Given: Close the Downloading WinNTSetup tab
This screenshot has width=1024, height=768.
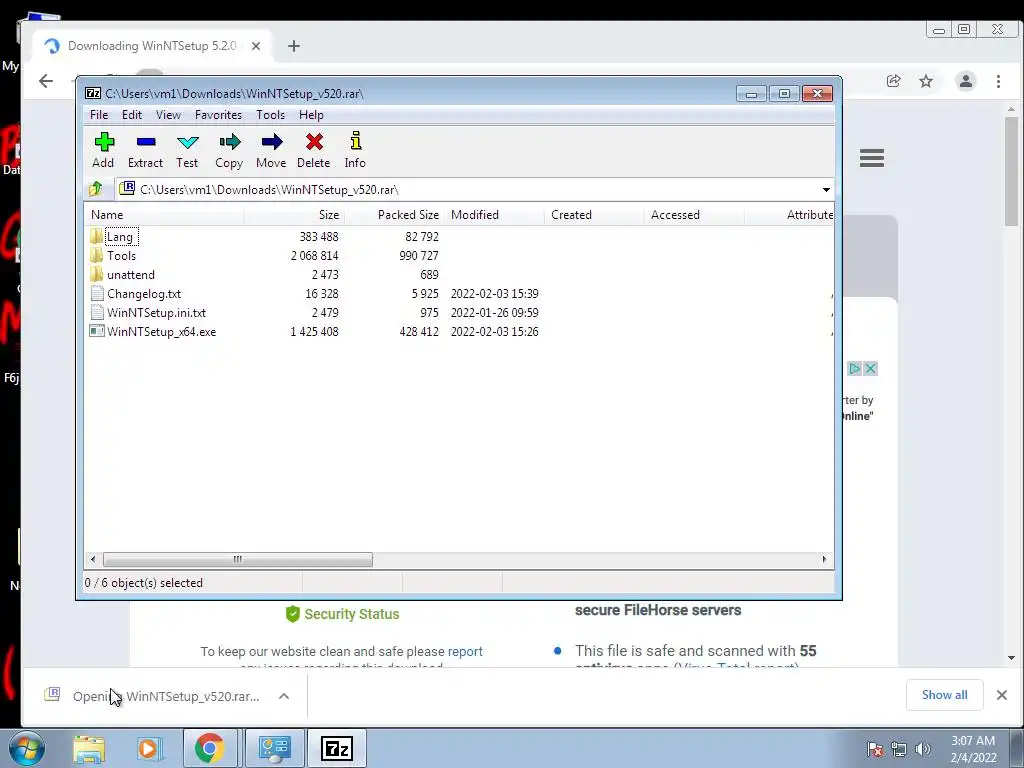Looking at the screenshot, I should [256, 46].
